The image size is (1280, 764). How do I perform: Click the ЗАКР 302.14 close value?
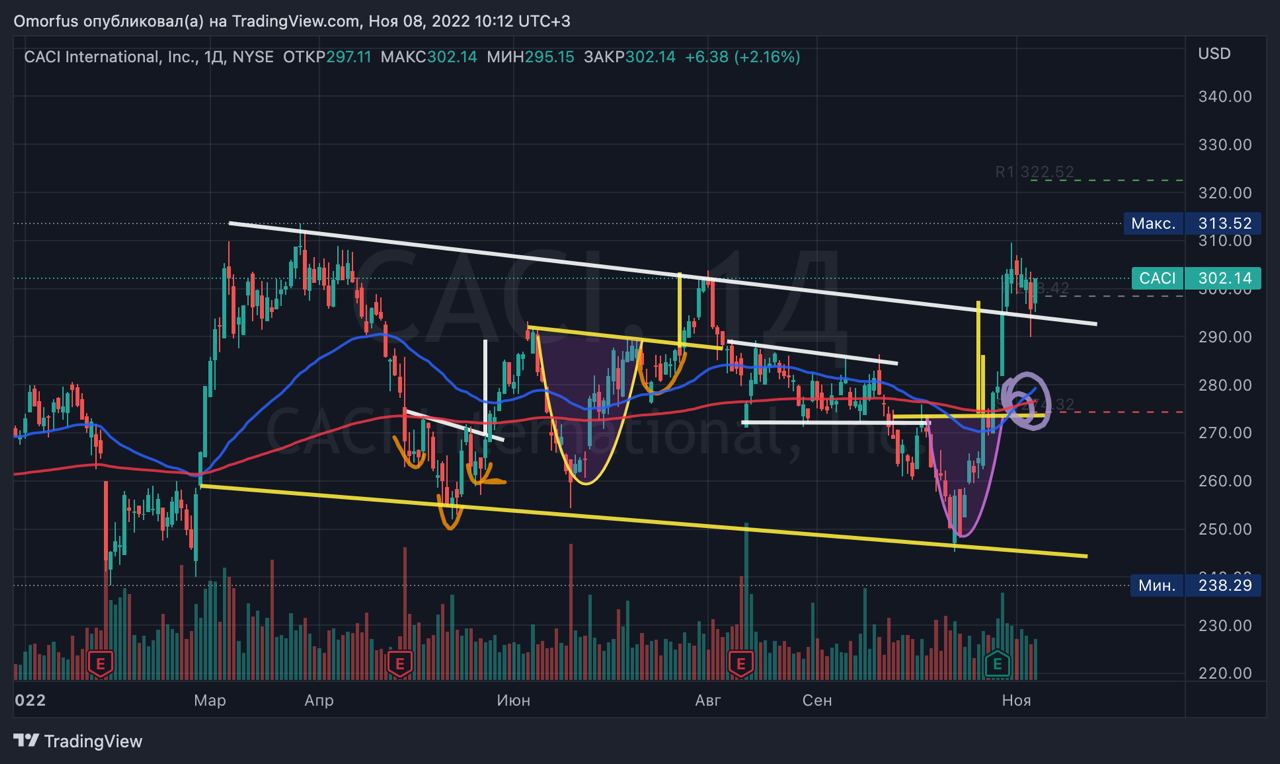tap(629, 57)
